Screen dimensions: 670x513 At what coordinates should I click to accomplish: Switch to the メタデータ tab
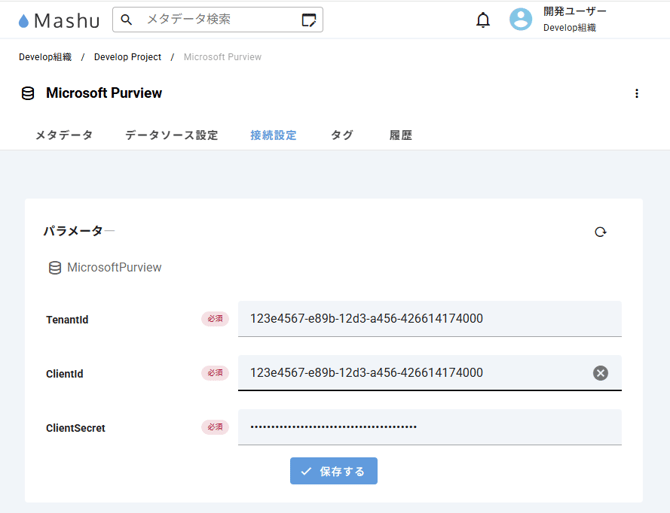pos(64,135)
